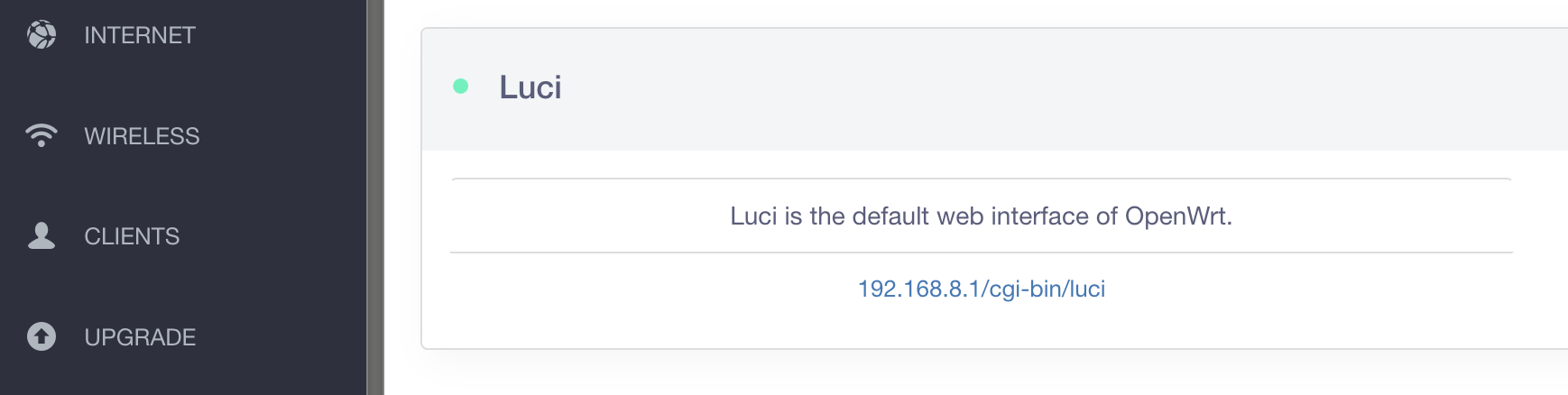The width and height of the screenshot is (1568, 395).
Task: Click the green status dot beside Luci
Action: pos(460,87)
